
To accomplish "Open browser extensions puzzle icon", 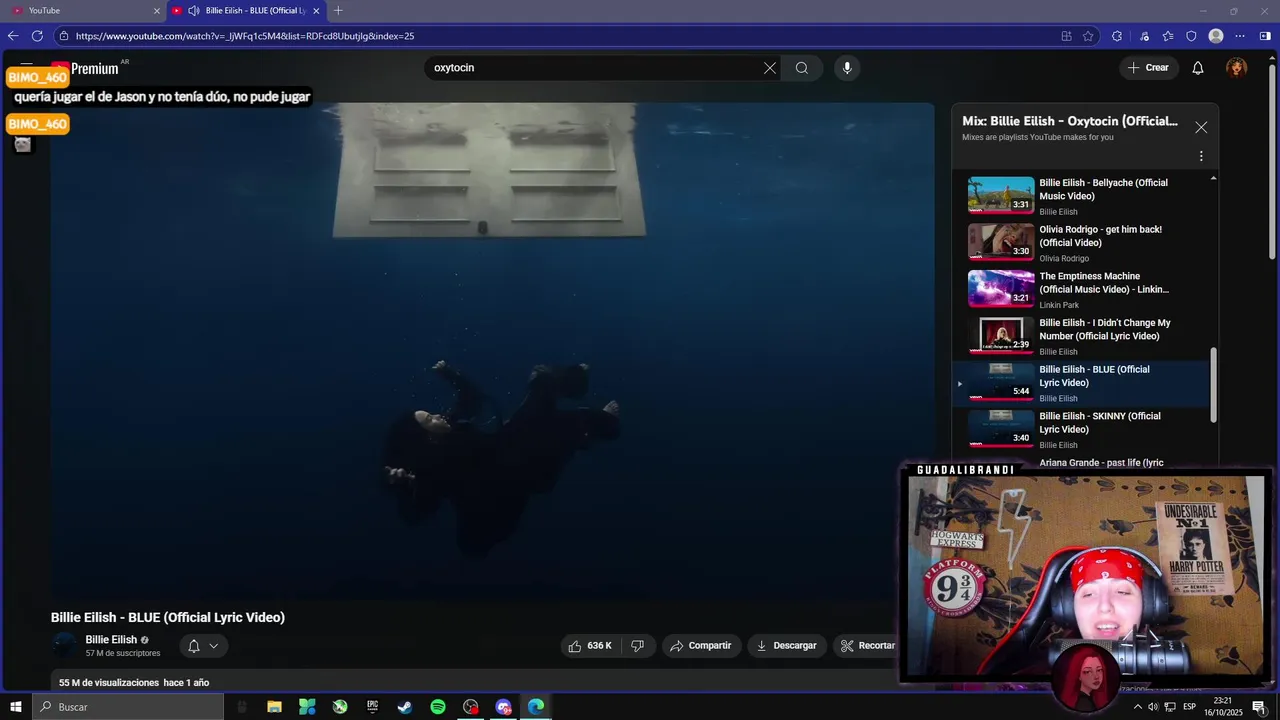I will 1117,36.
